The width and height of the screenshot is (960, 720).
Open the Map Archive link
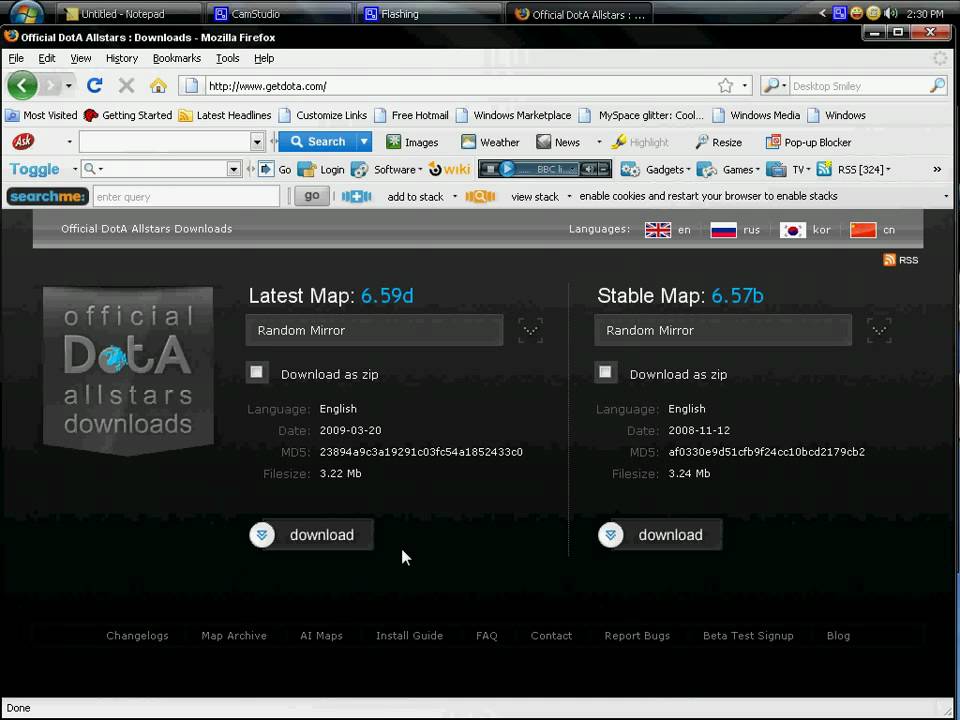click(234, 636)
